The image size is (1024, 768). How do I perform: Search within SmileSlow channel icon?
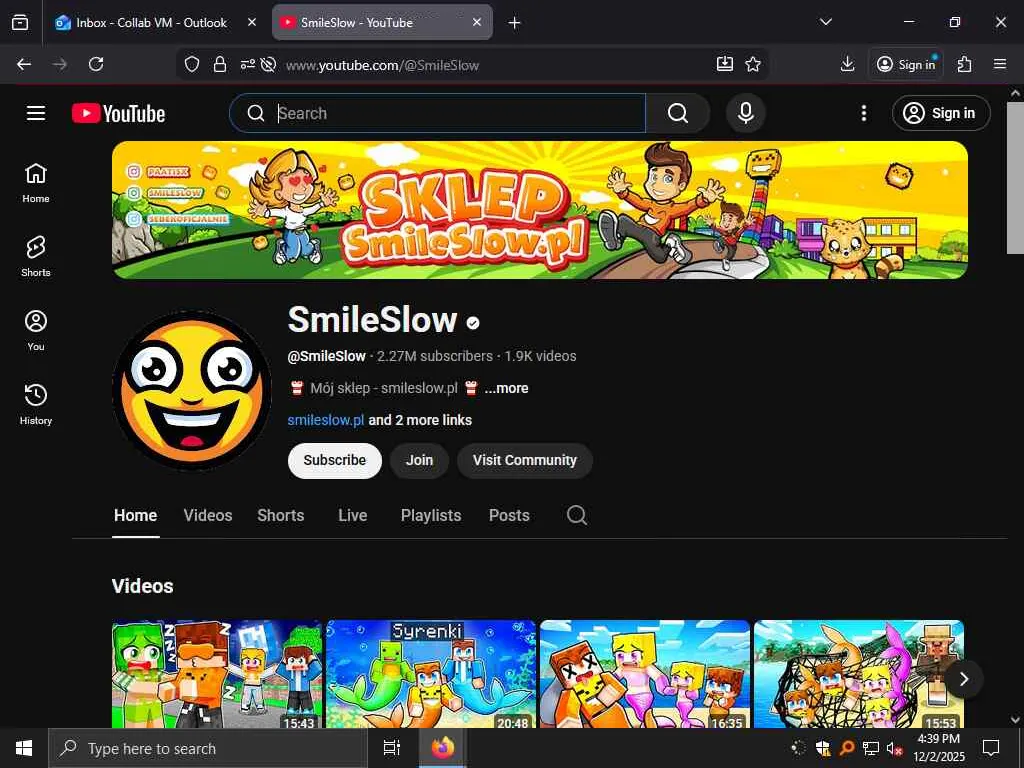click(x=577, y=515)
